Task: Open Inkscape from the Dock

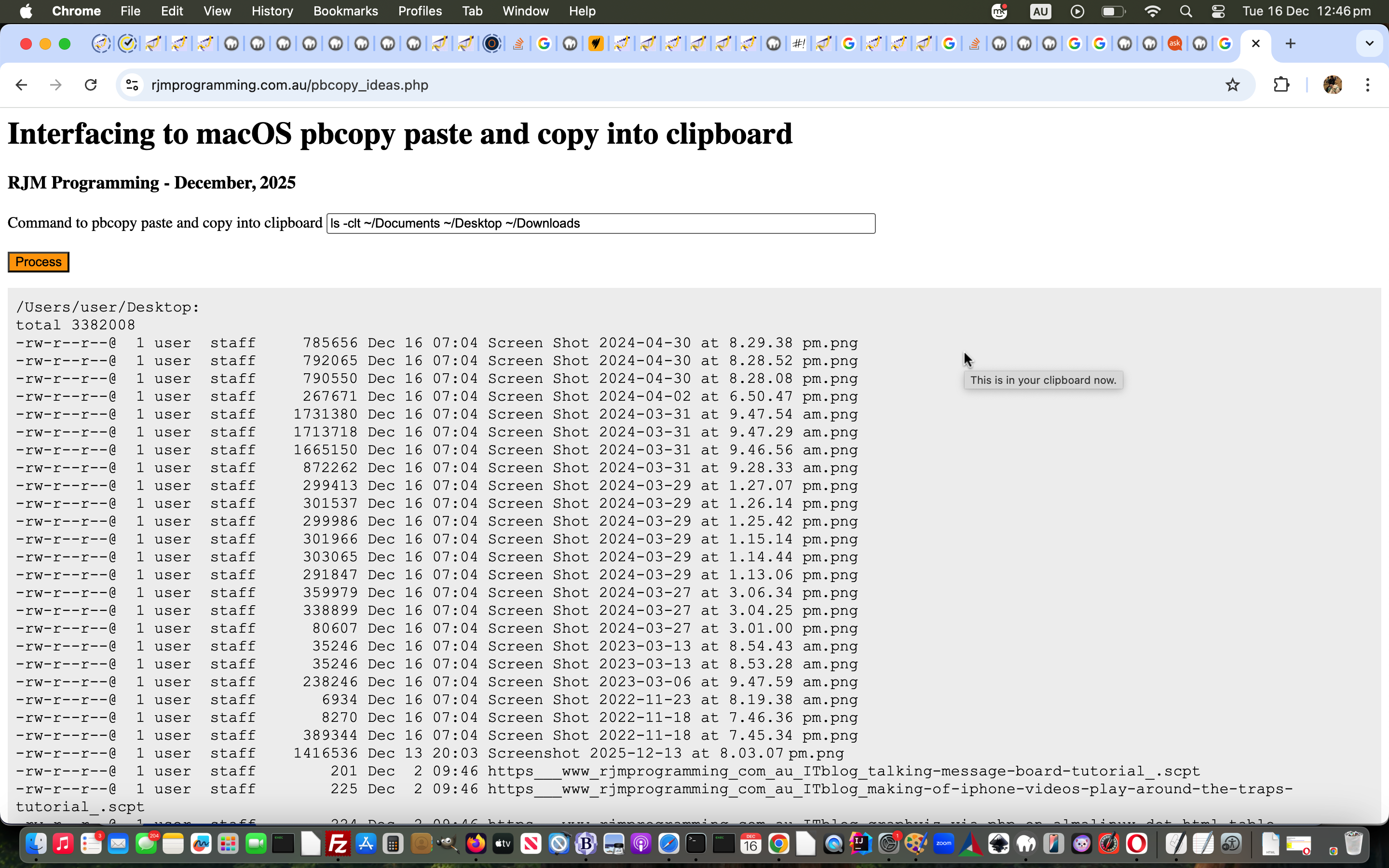Action: click(x=999, y=844)
